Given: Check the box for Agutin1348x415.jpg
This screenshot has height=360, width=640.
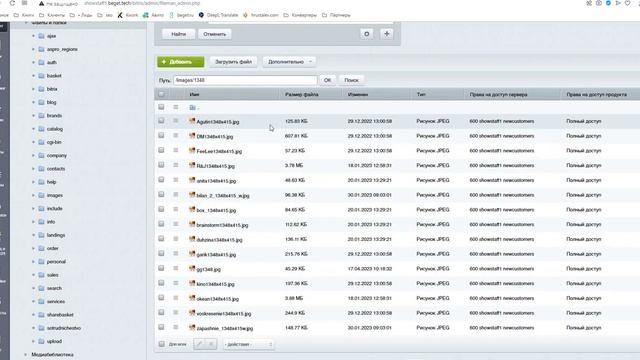Looking at the screenshot, I should 161,121.
